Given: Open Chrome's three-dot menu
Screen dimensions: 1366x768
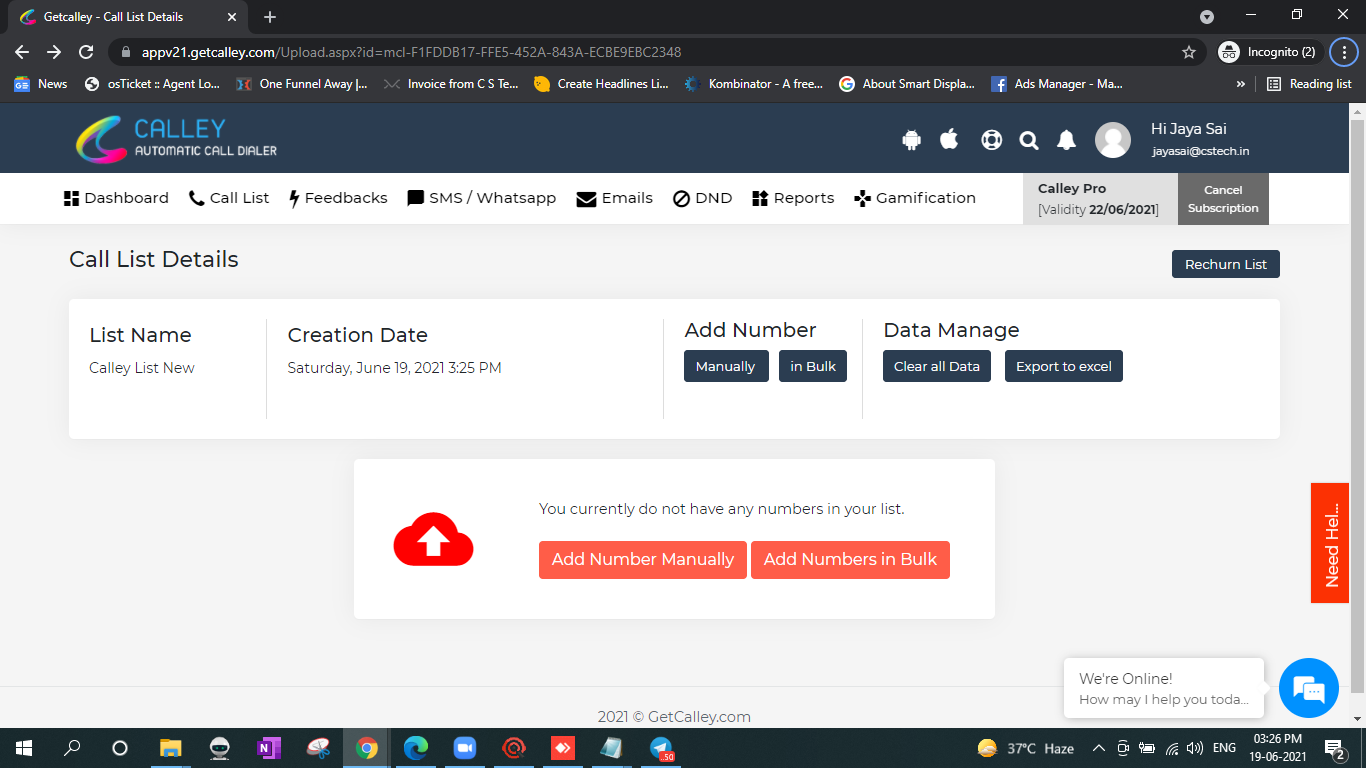Looking at the screenshot, I should (1345, 52).
